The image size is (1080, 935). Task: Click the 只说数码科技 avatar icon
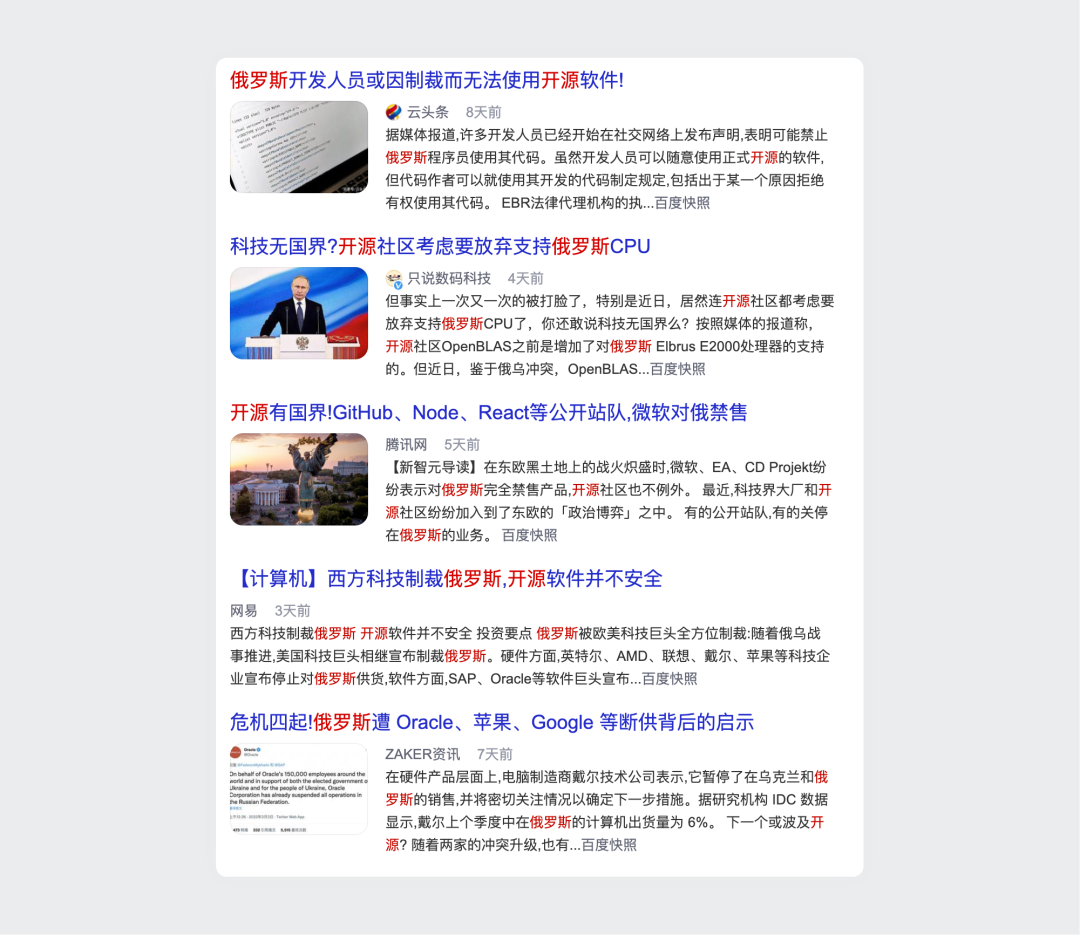pyautogui.click(x=394, y=278)
